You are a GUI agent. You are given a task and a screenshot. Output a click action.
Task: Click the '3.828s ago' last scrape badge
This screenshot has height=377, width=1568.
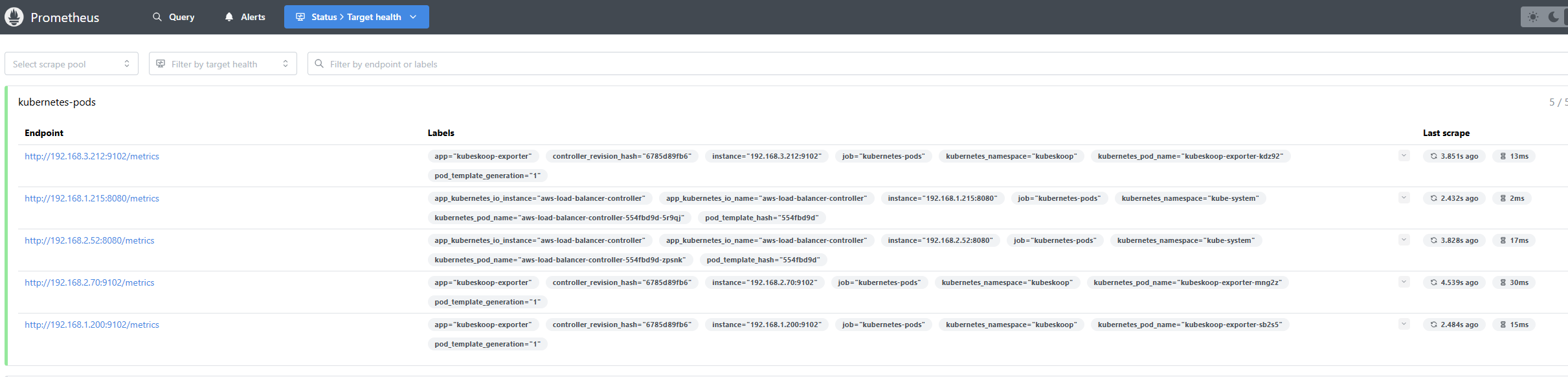[x=1454, y=240]
